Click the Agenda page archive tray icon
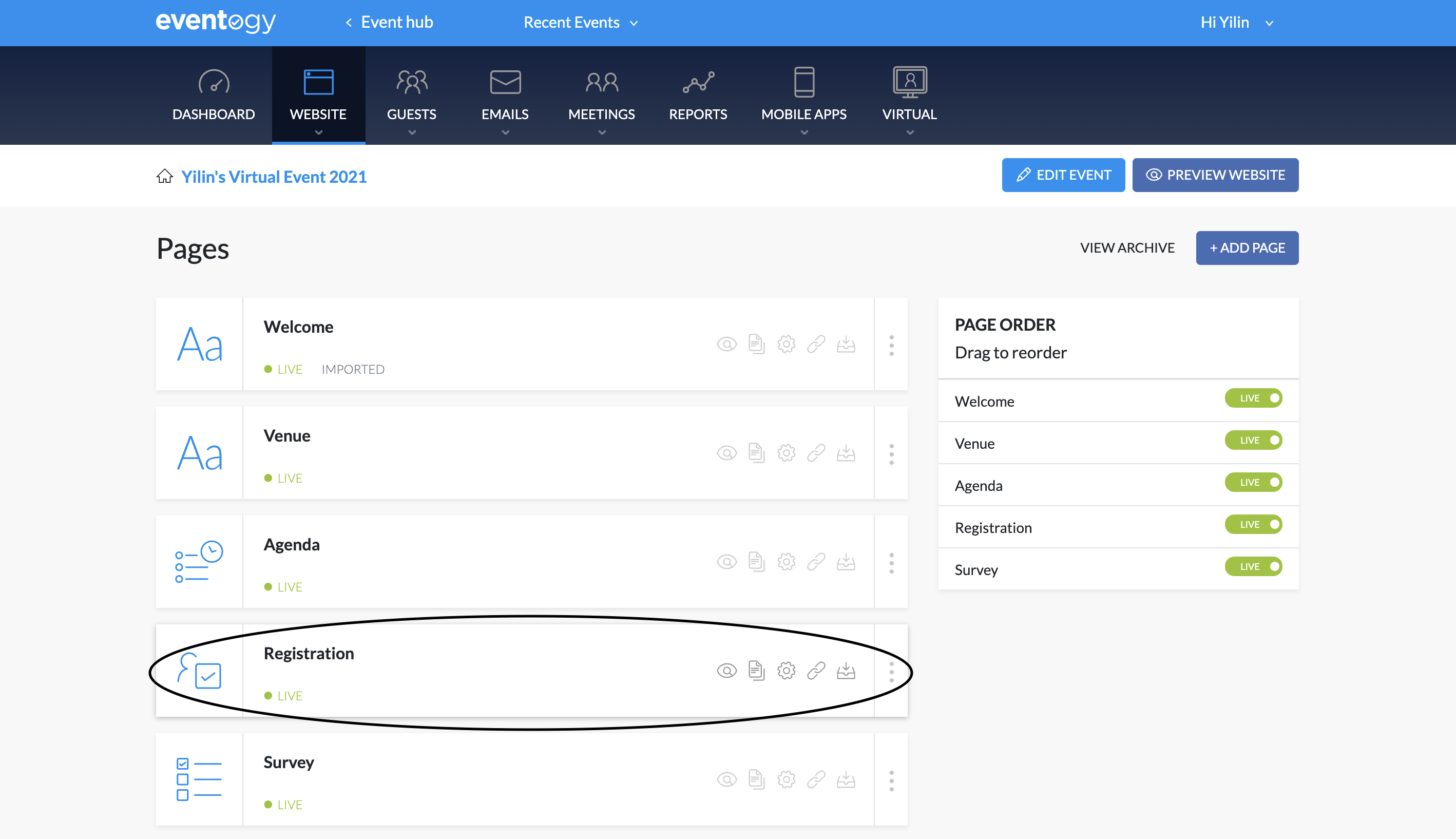 846,562
